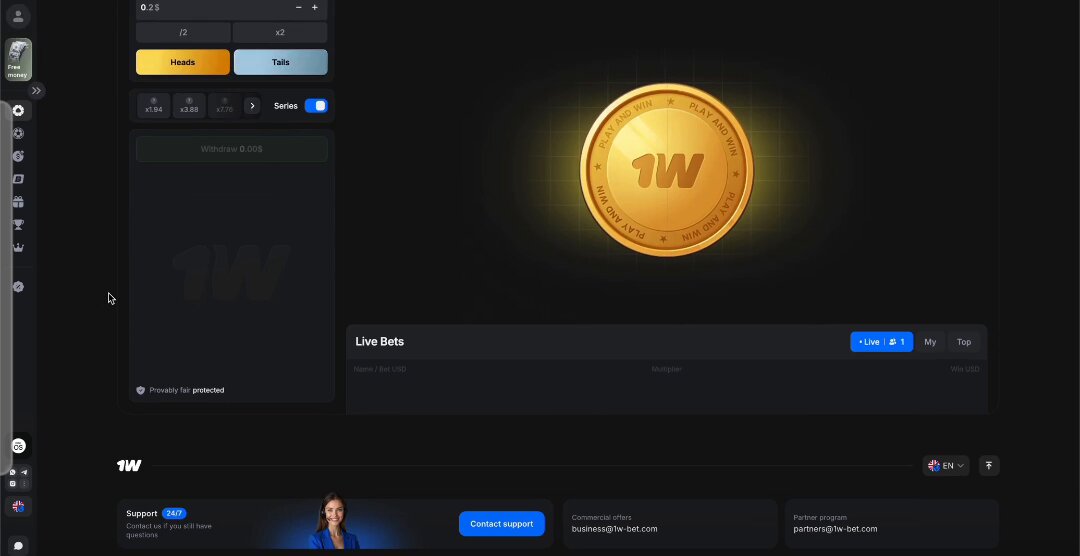Toggle the Series switch
The height and width of the screenshot is (556, 1080).
[316, 106]
